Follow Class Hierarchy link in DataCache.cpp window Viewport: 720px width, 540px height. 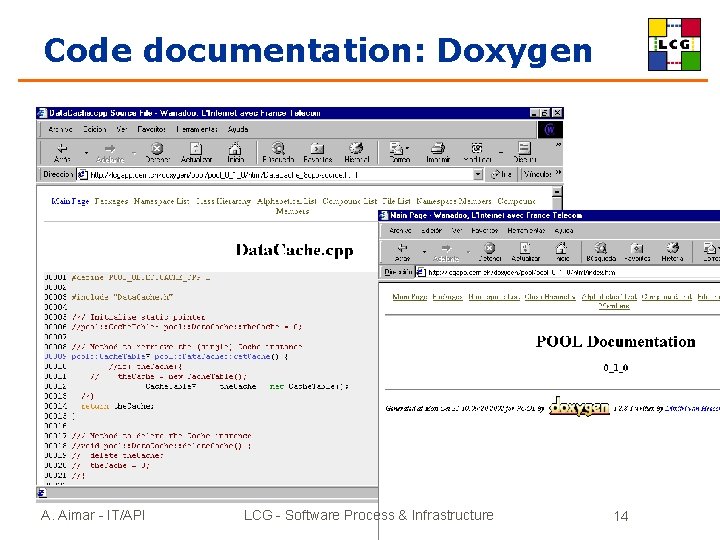[x=223, y=201]
